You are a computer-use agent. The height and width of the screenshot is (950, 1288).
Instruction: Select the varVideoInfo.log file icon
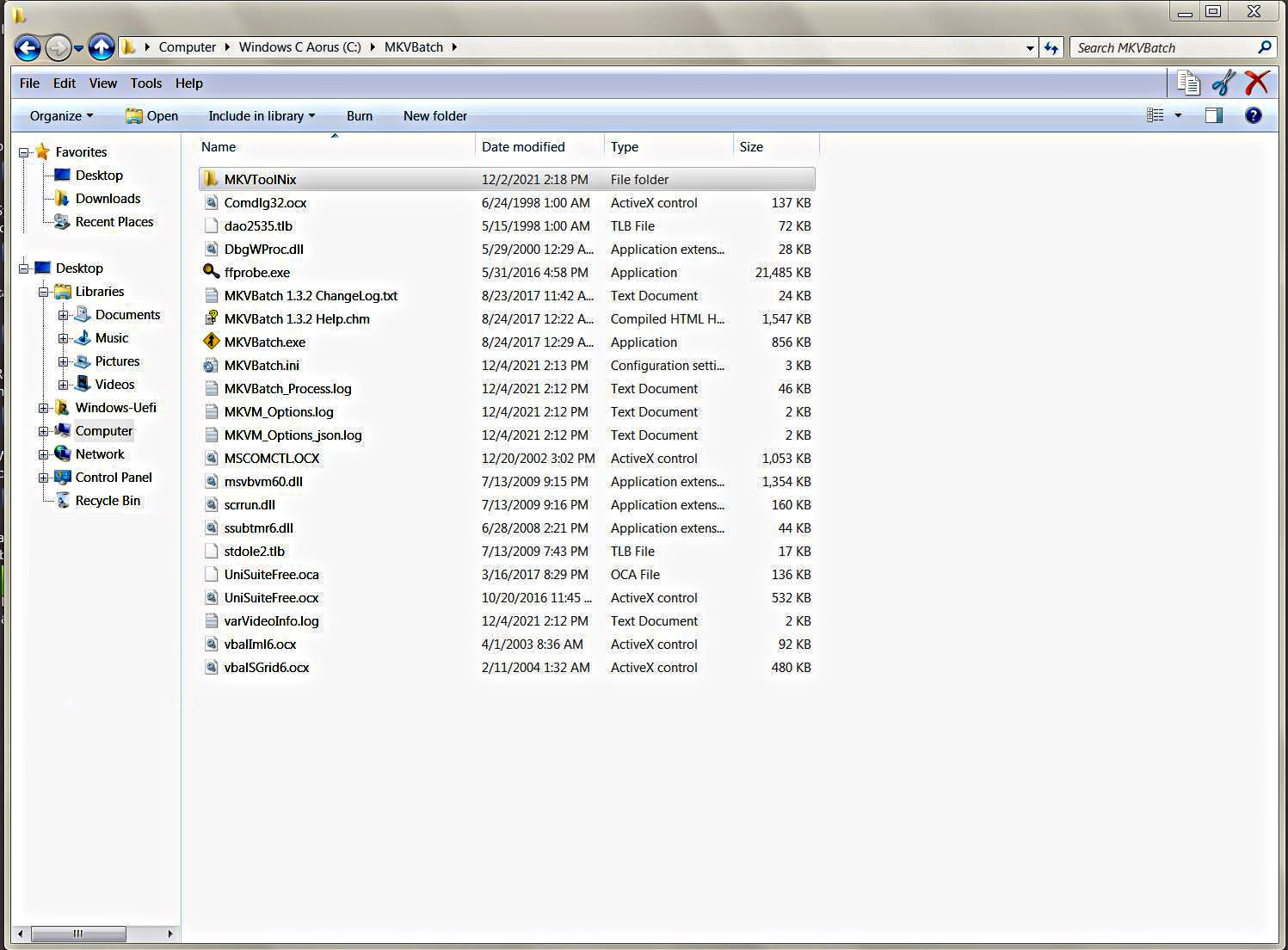(211, 620)
